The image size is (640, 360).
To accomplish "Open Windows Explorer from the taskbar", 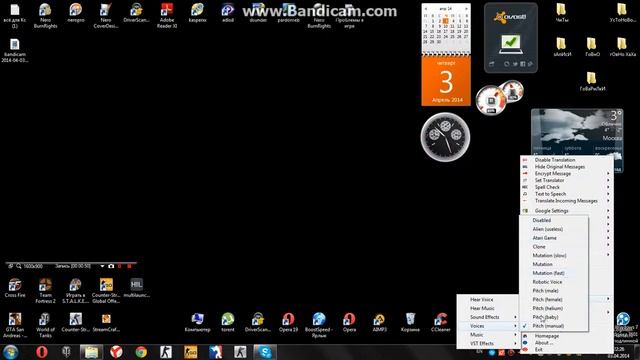I will (91, 352).
